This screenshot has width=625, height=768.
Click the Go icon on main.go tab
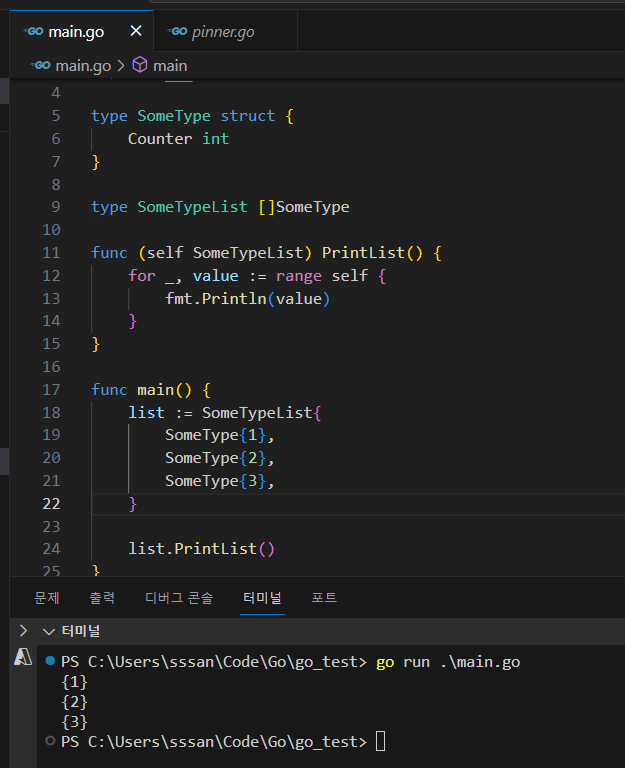(35, 32)
